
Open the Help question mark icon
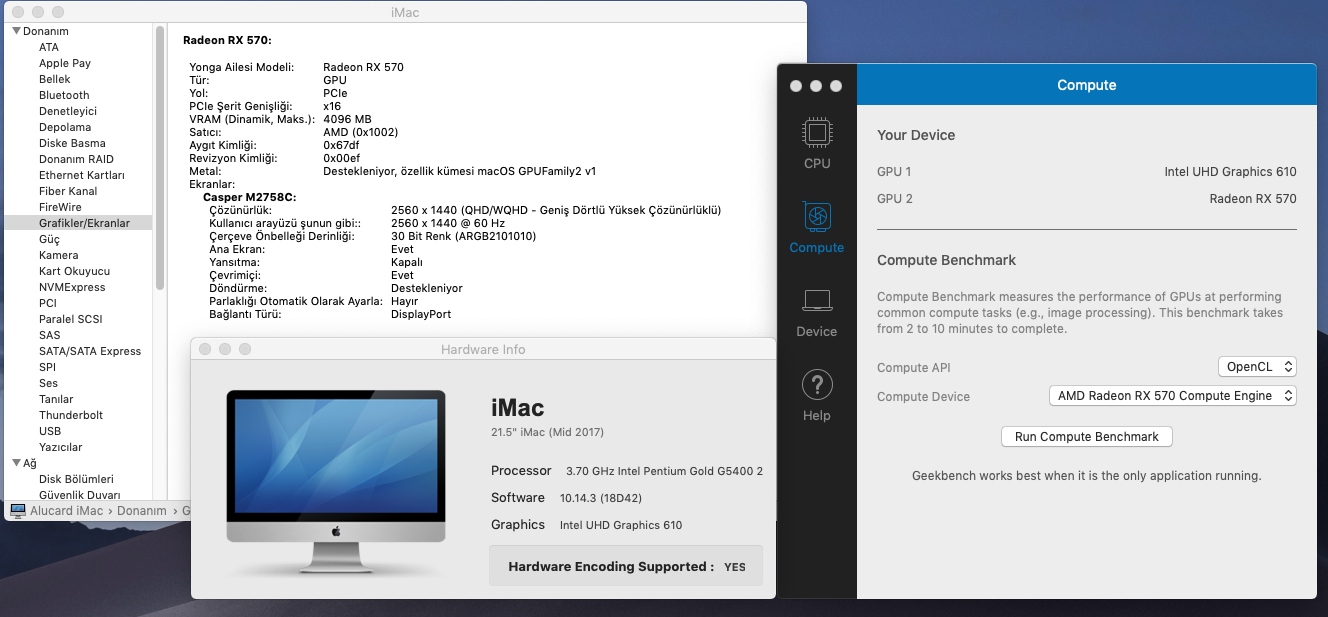pyautogui.click(x=817, y=395)
